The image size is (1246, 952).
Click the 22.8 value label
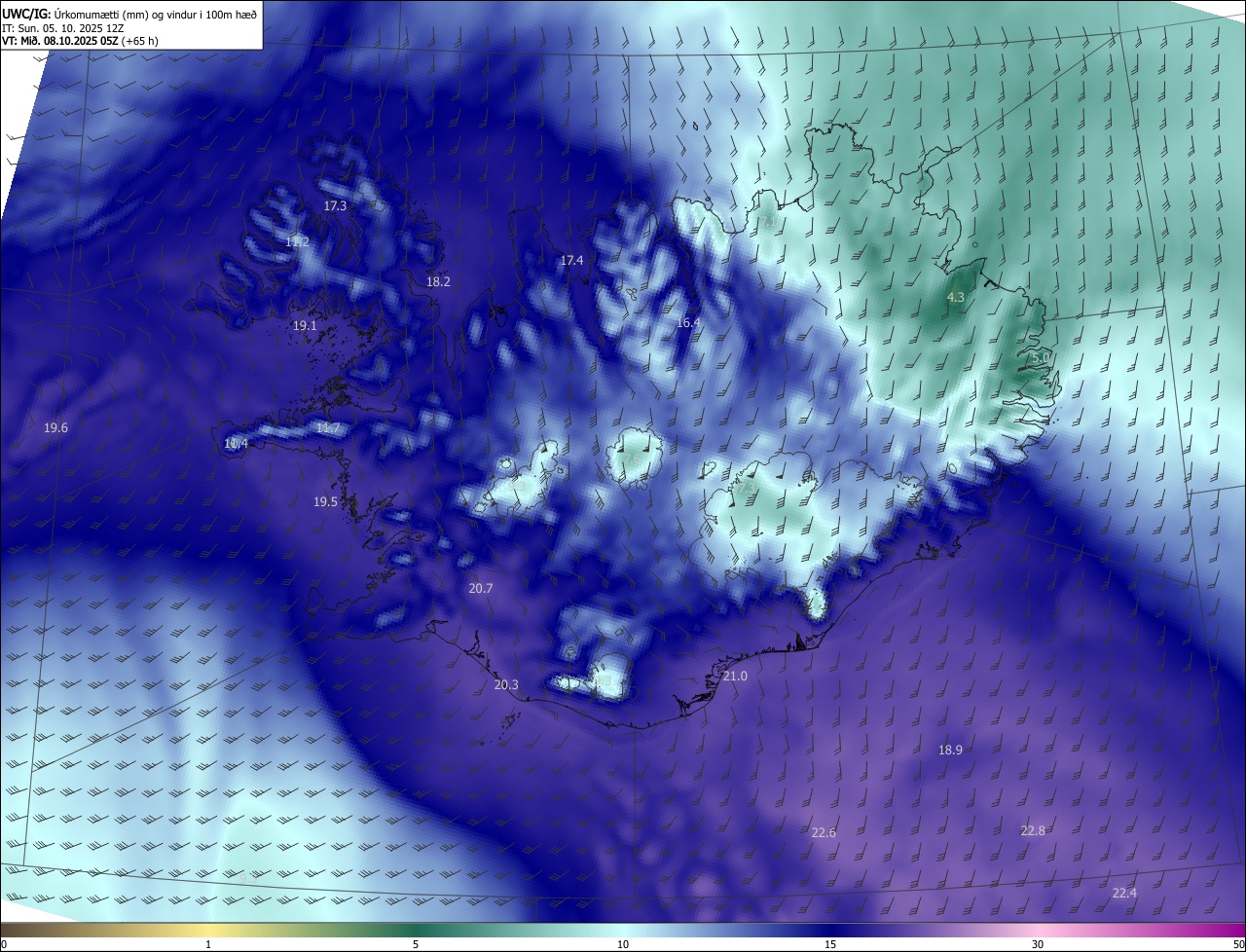point(1033,830)
